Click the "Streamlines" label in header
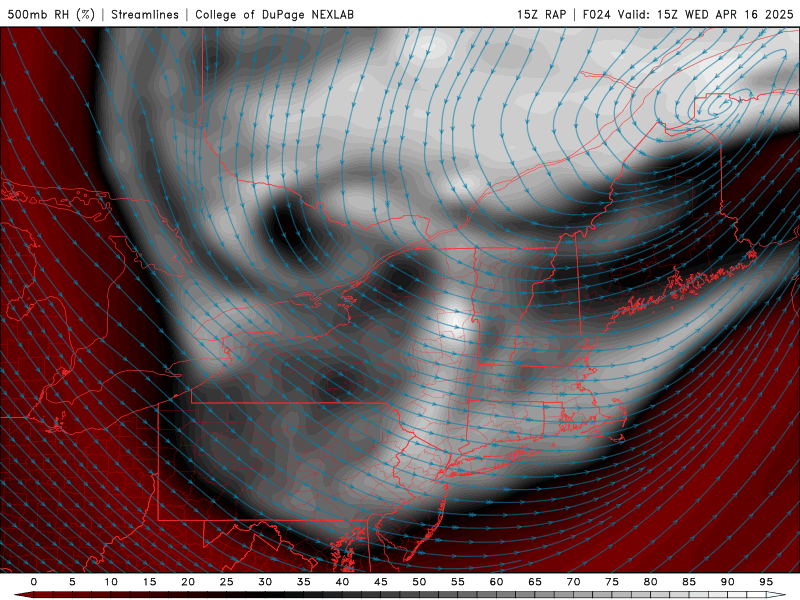The height and width of the screenshot is (600, 800). (145, 14)
